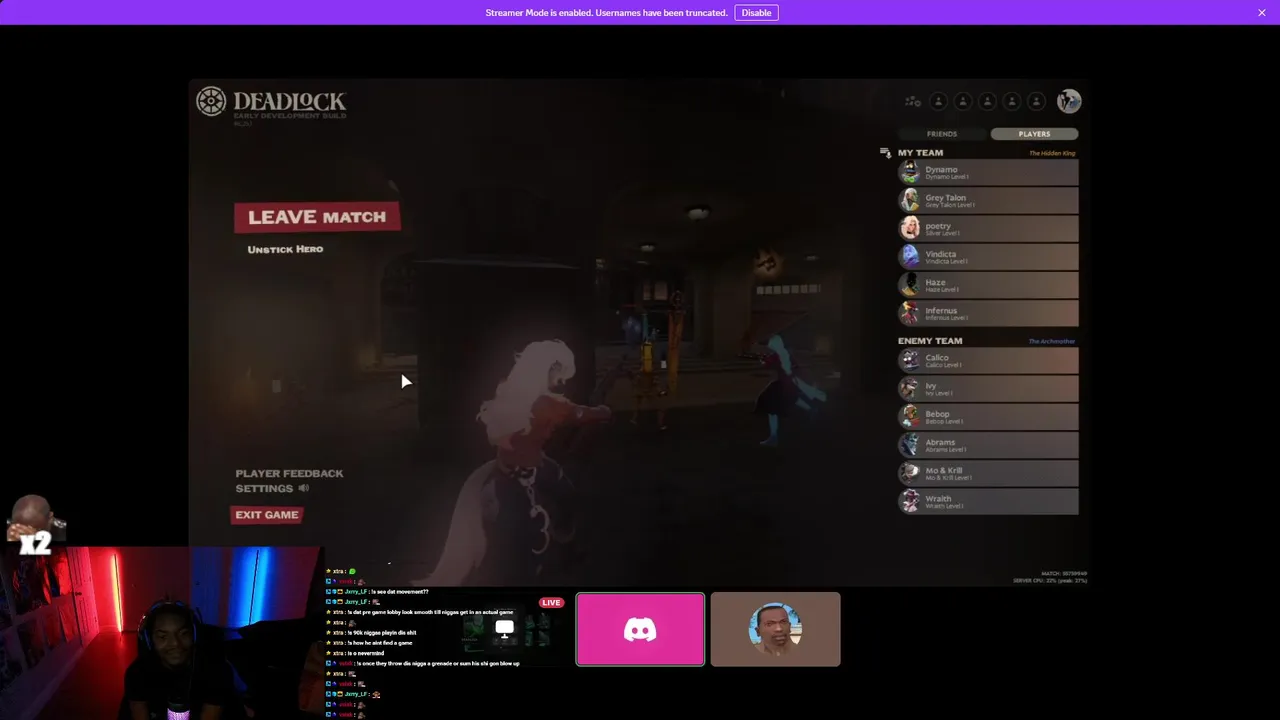Select Vindicta hero portrait
Viewport: 1280px width, 720px height.
(x=910, y=256)
